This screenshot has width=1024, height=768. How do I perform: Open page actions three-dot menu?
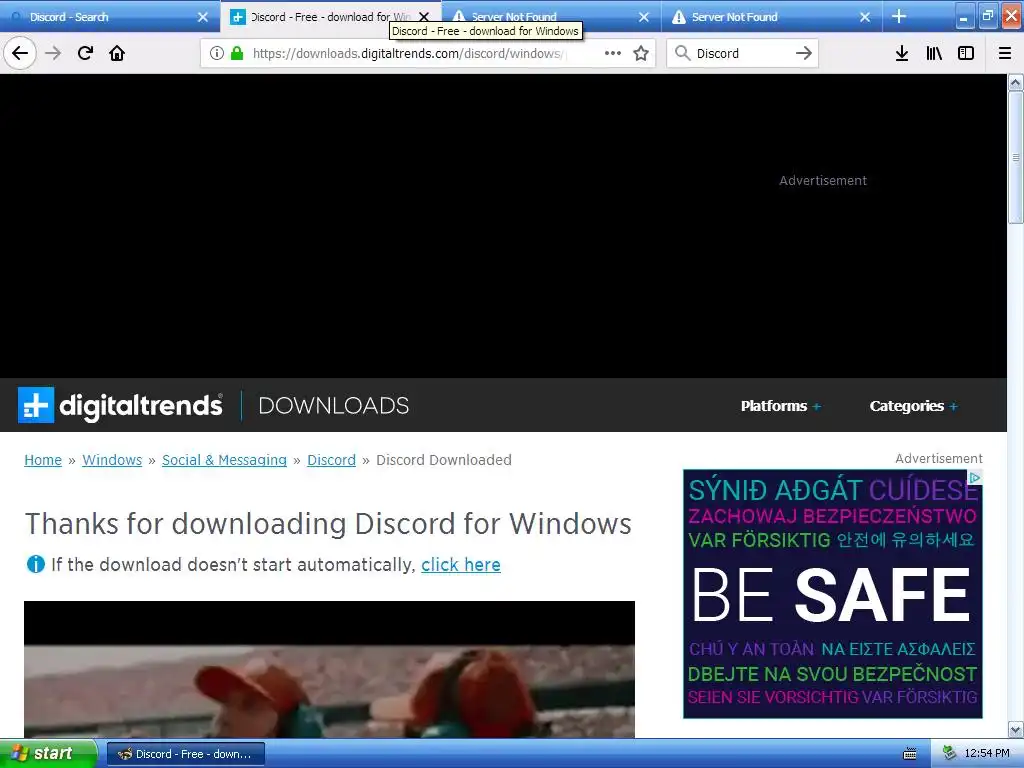(x=613, y=53)
